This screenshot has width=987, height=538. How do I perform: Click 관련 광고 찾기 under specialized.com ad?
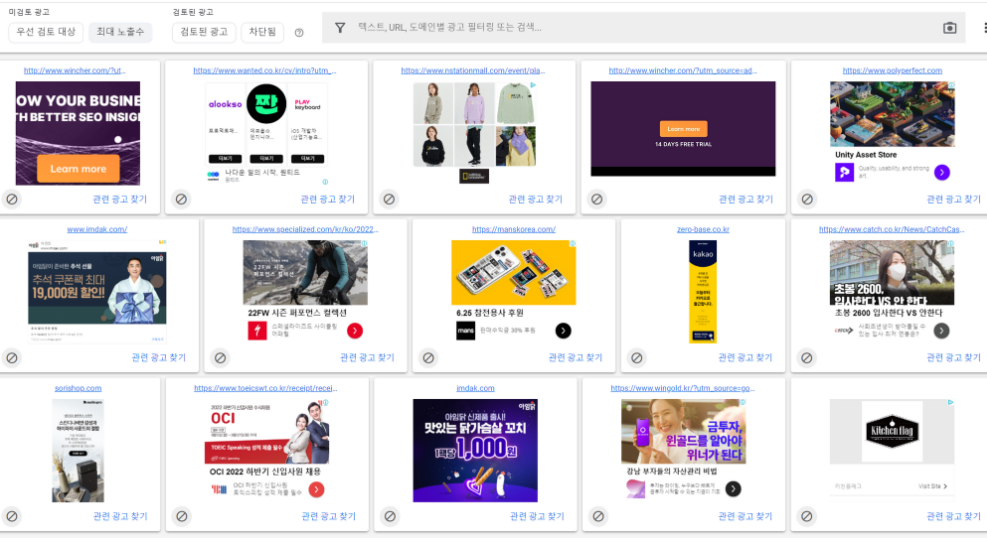(368, 357)
